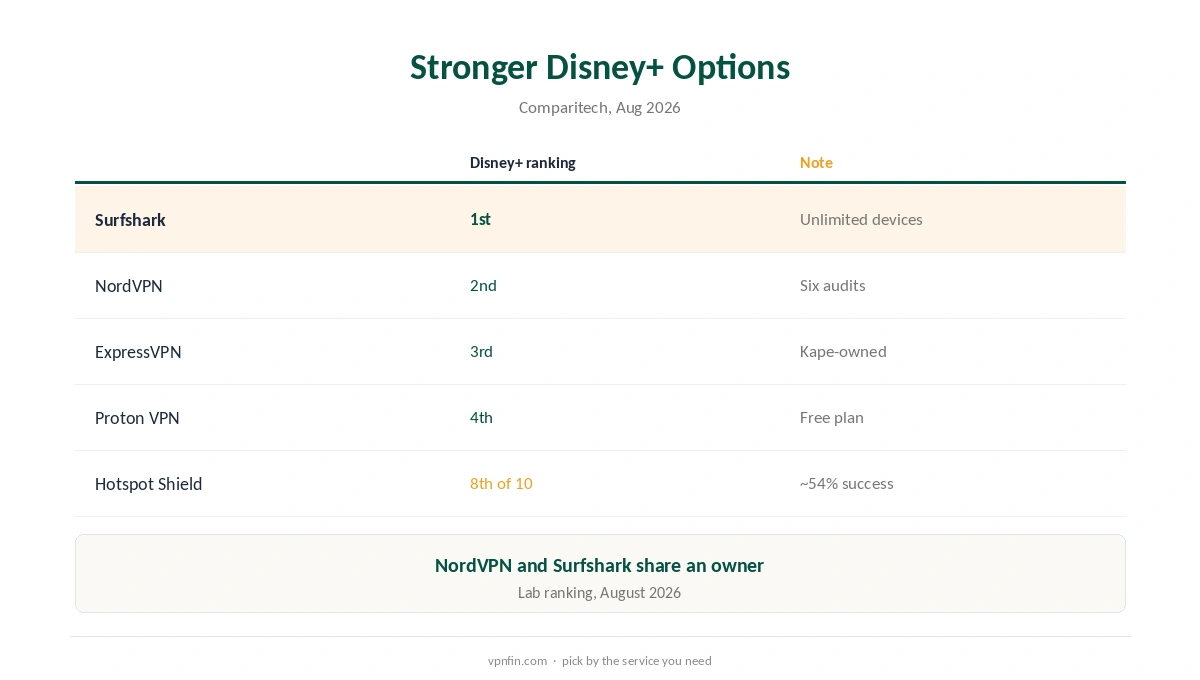
Task: Click the "8th of 10" ranking cell
Action: pyautogui.click(x=501, y=483)
